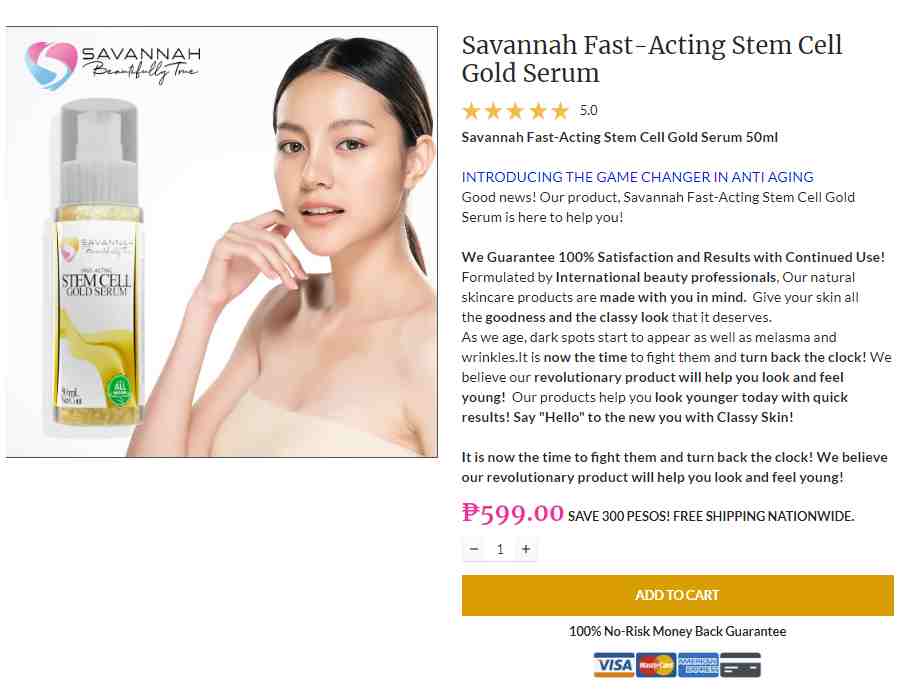900x690 pixels.
Task: Click the Introducing the Game Changer heading
Action: [638, 177]
